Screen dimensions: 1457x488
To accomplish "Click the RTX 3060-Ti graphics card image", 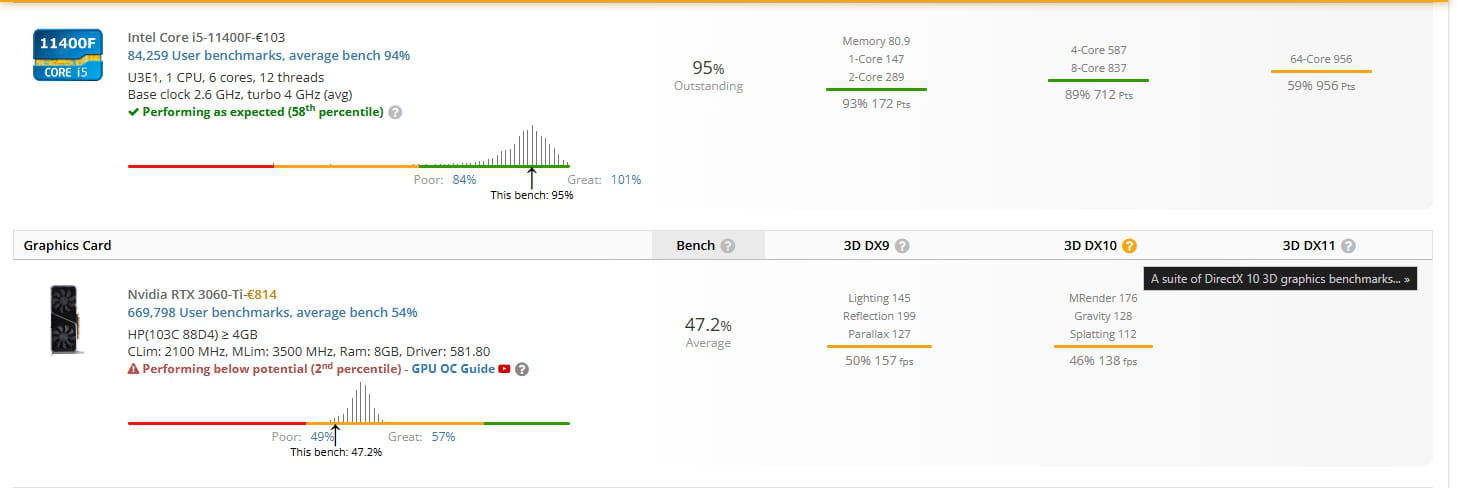I will pyautogui.click(x=67, y=319).
